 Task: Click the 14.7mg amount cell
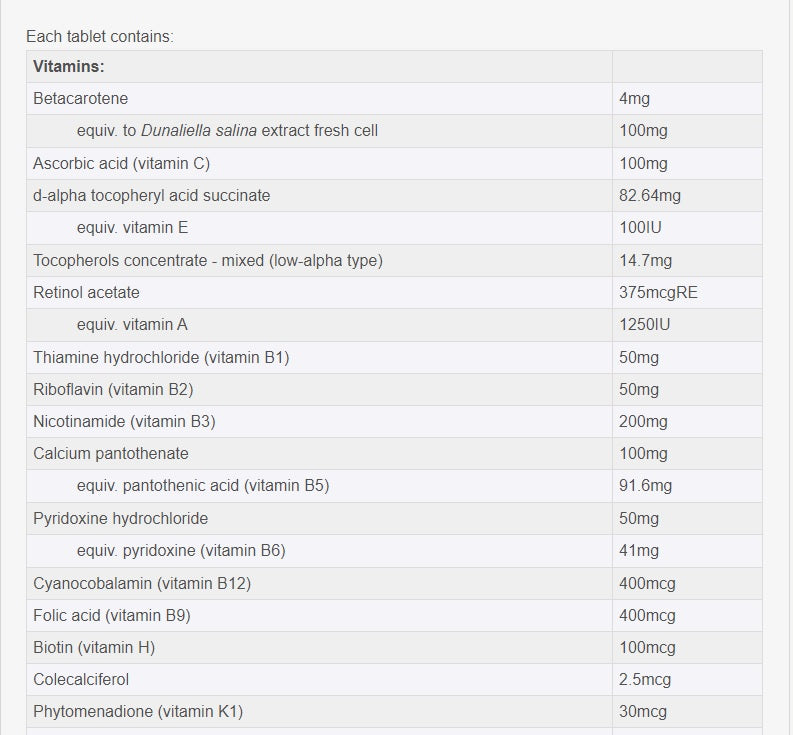pos(645,260)
